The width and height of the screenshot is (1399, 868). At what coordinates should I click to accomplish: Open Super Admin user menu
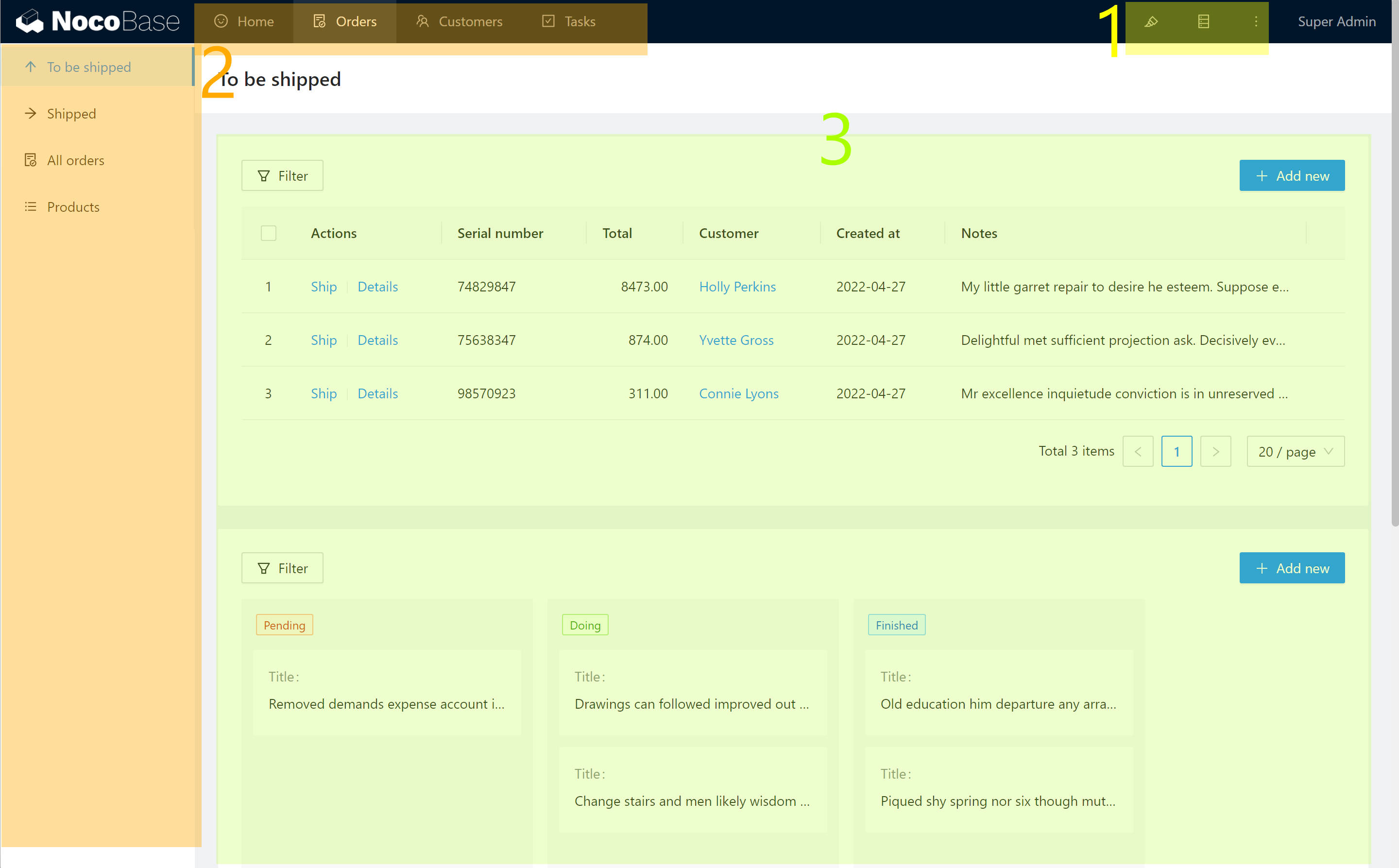(1336, 22)
